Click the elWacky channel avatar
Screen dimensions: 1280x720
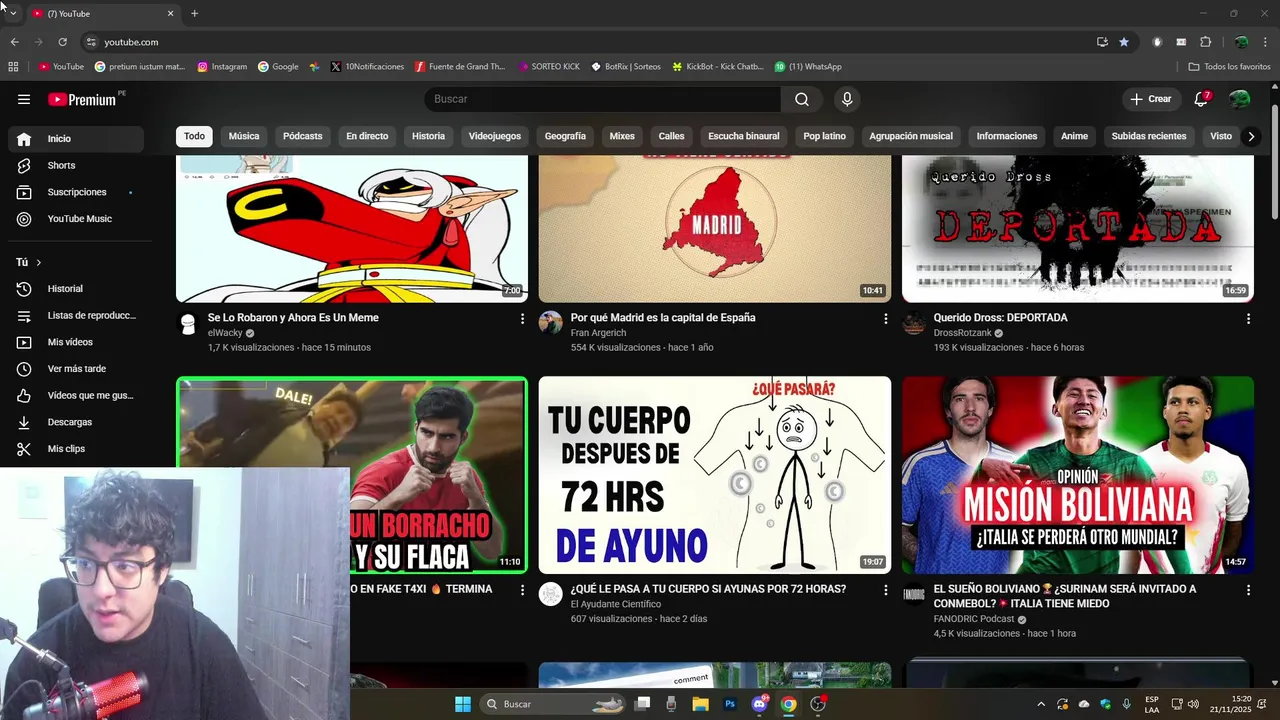[x=188, y=323]
